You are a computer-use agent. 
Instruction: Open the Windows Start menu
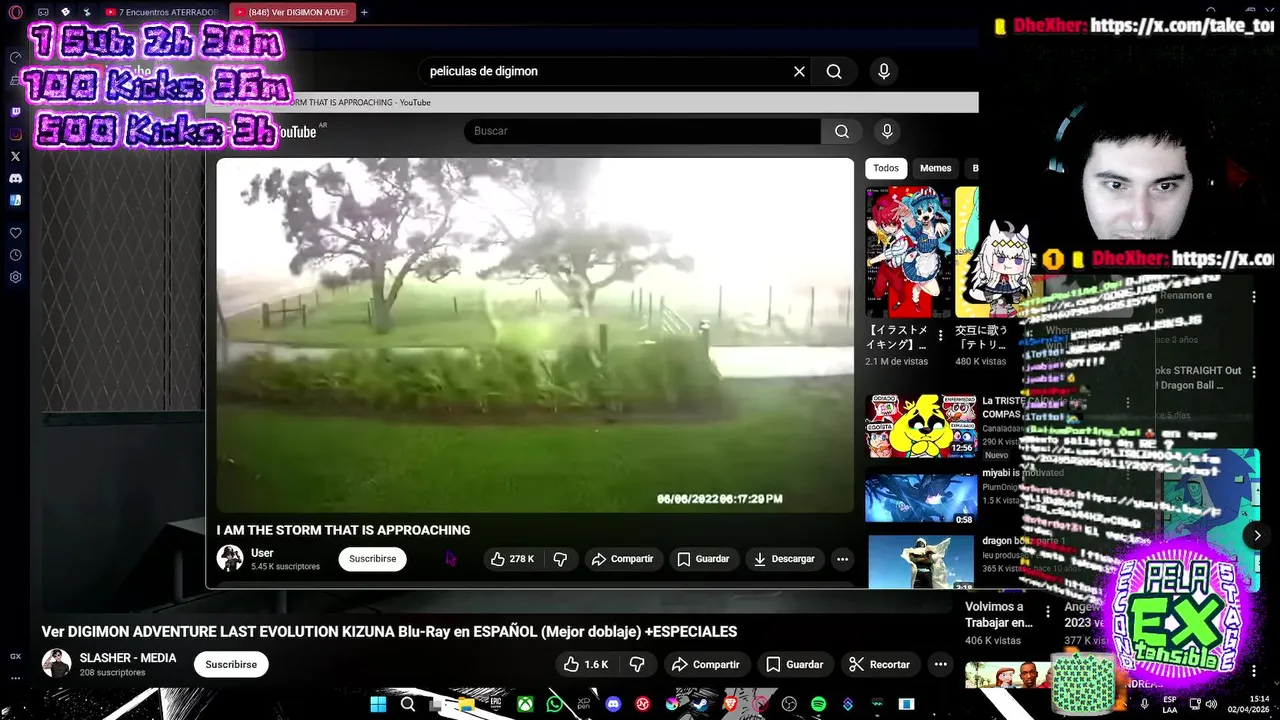pyautogui.click(x=378, y=704)
